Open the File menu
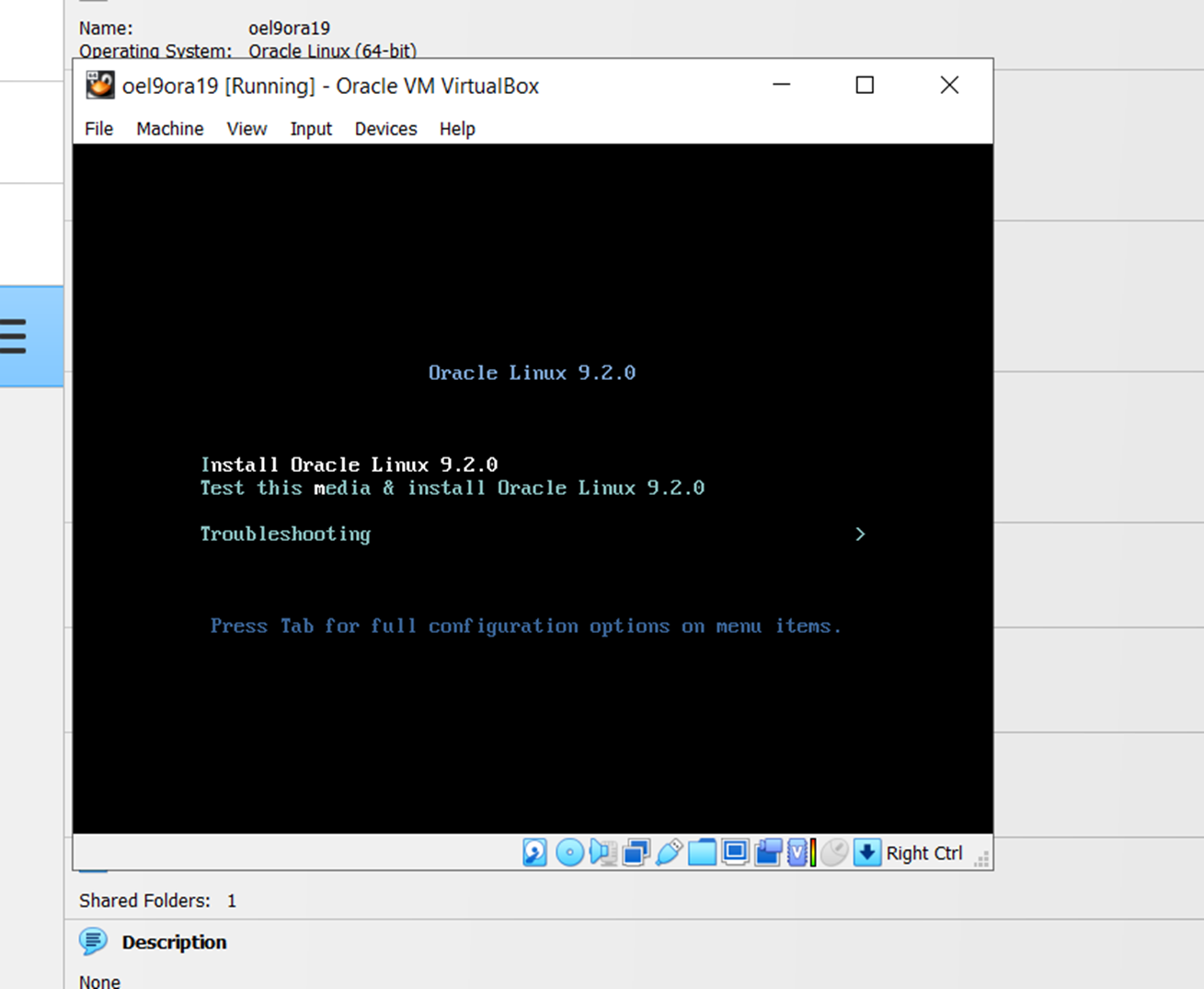Image resolution: width=1204 pixels, height=989 pixels. click(98, 129)
